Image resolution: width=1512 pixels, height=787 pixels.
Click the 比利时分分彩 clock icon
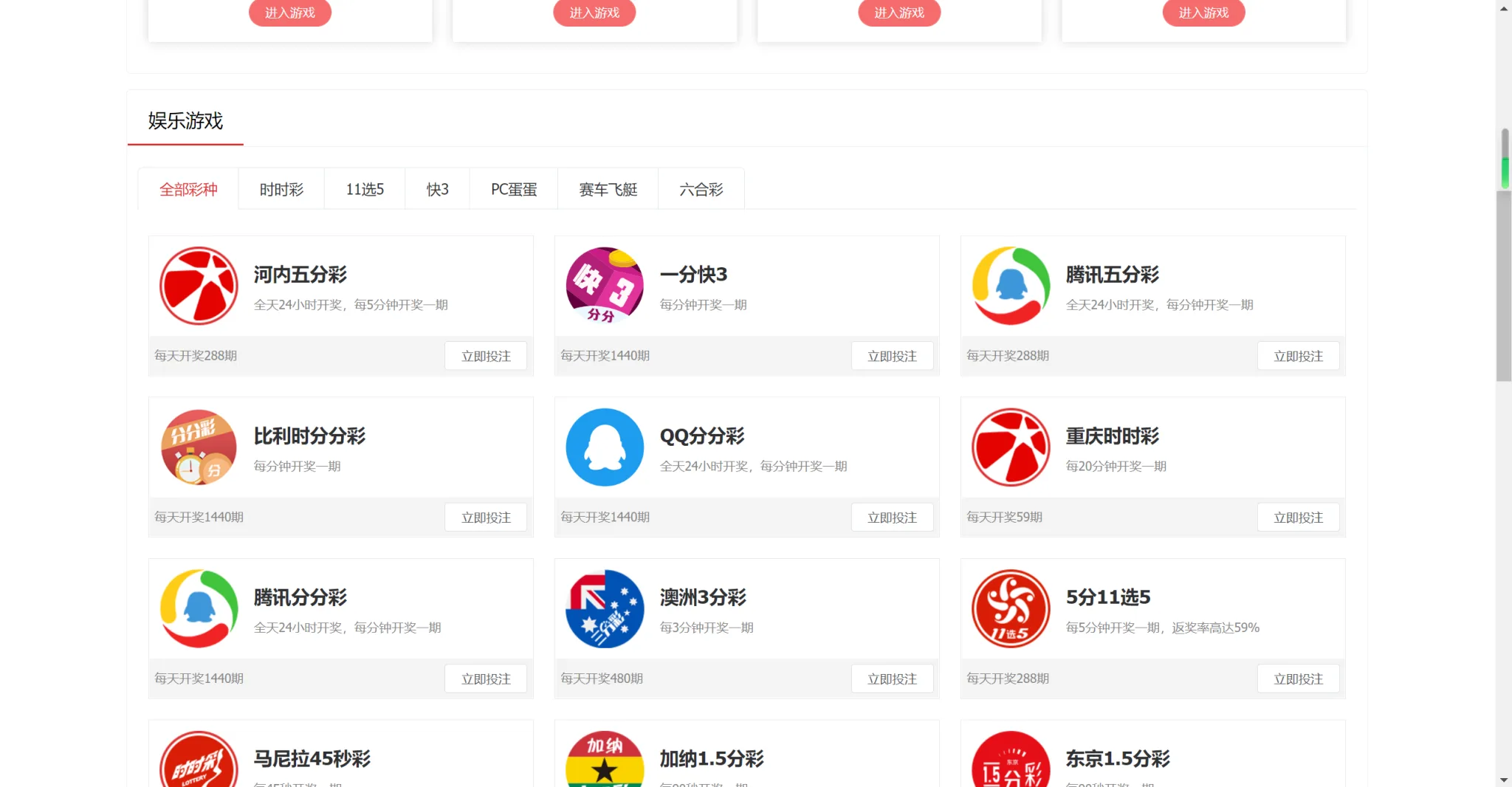tap(198, 447)
